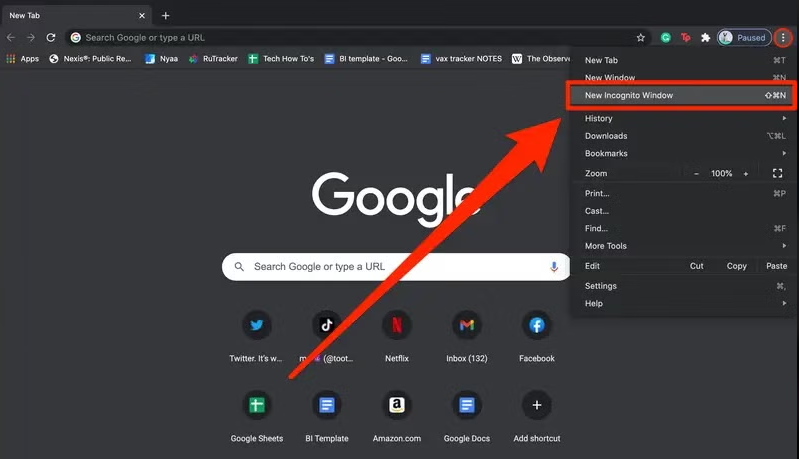Open the BI template - Goo... bookmark
The width and height of the screenshot is (799, 459).
pyautogui.click(x=366, y=59)
